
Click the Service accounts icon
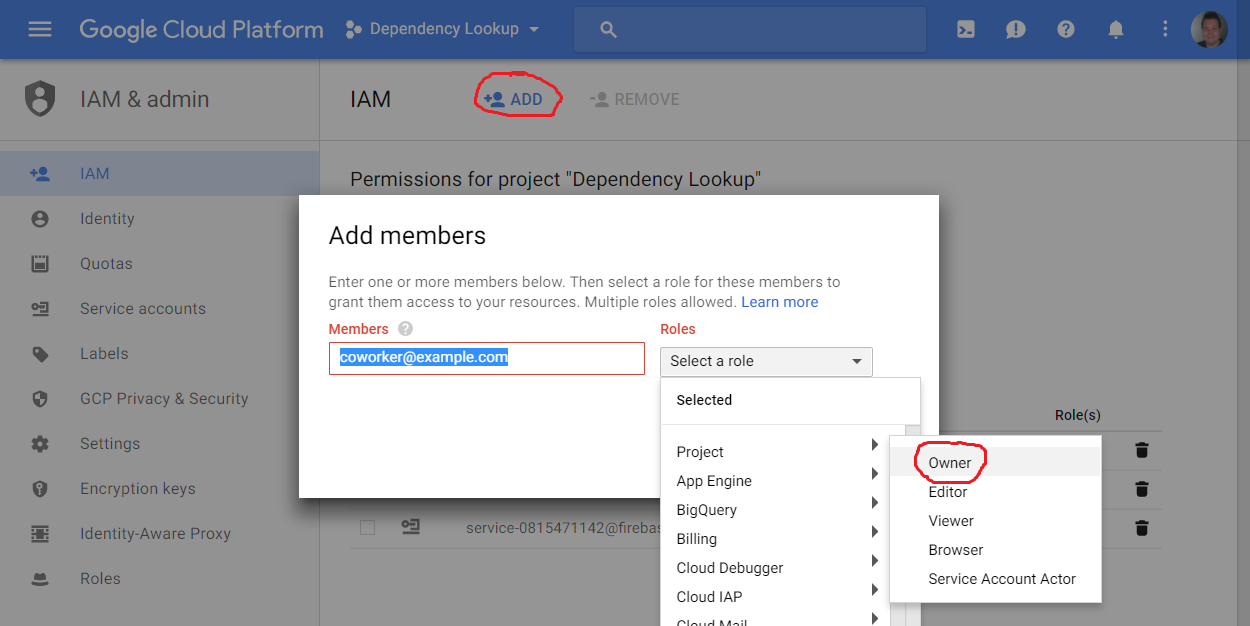40,309
